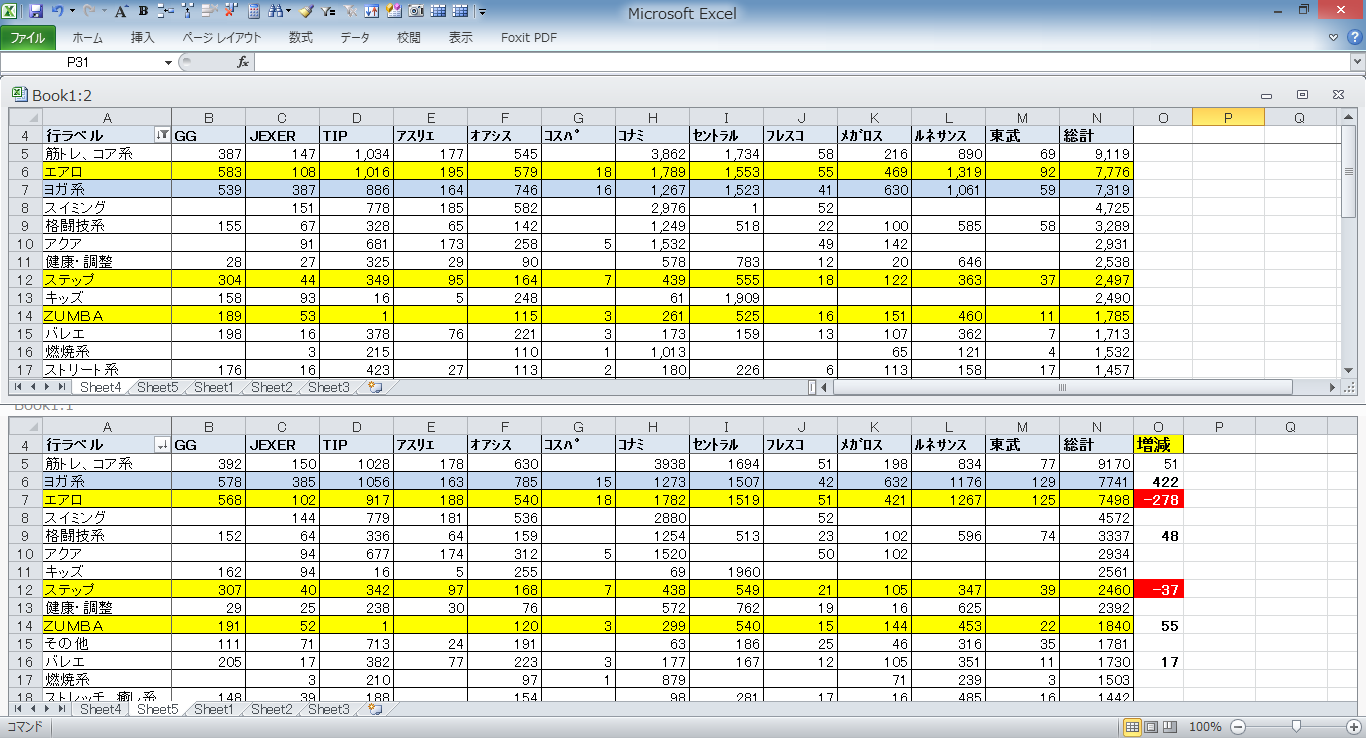
Task: Switch to Page Break Preview in status bar
Action: tap(1169, 727)
